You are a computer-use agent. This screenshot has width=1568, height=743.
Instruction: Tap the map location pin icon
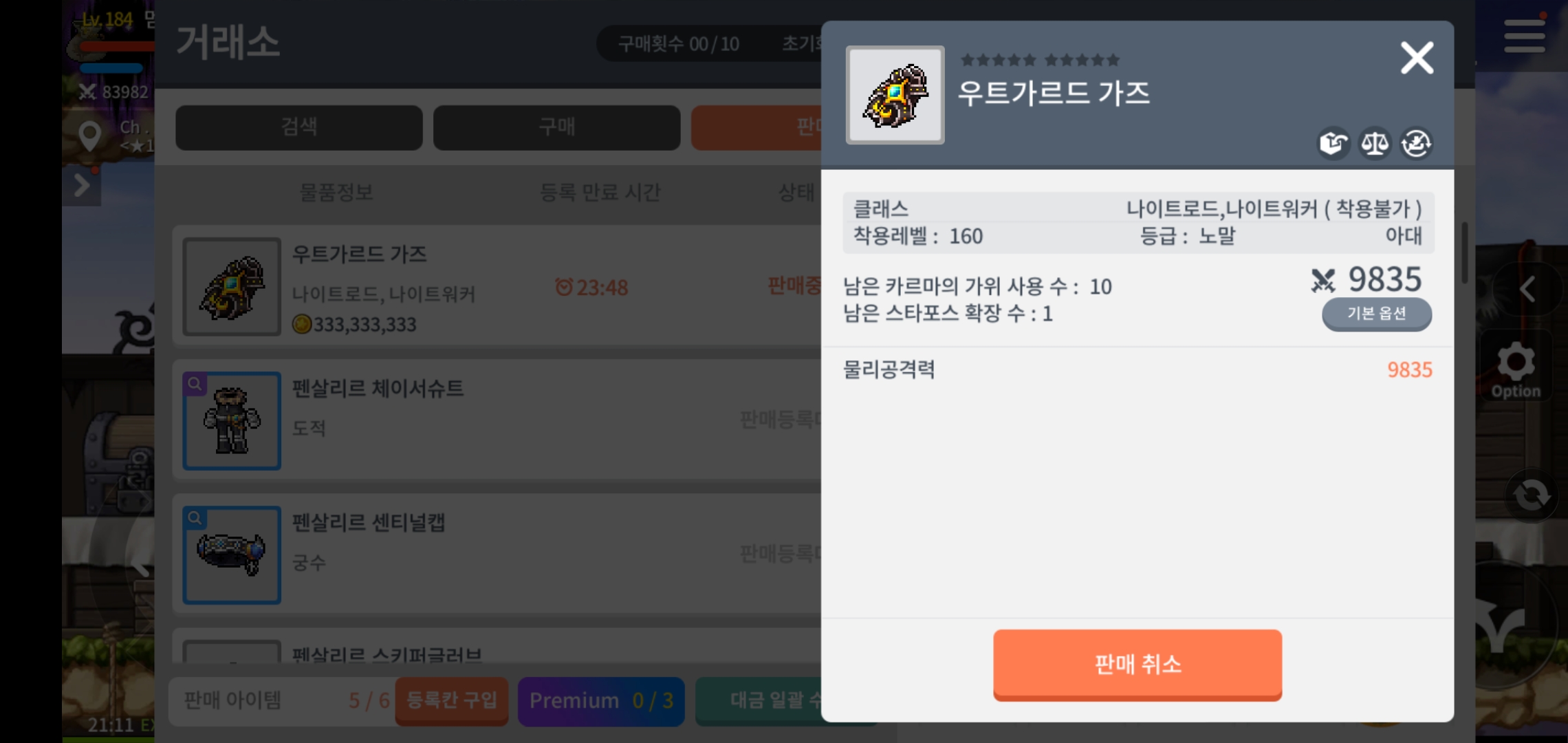coord(89,136)
